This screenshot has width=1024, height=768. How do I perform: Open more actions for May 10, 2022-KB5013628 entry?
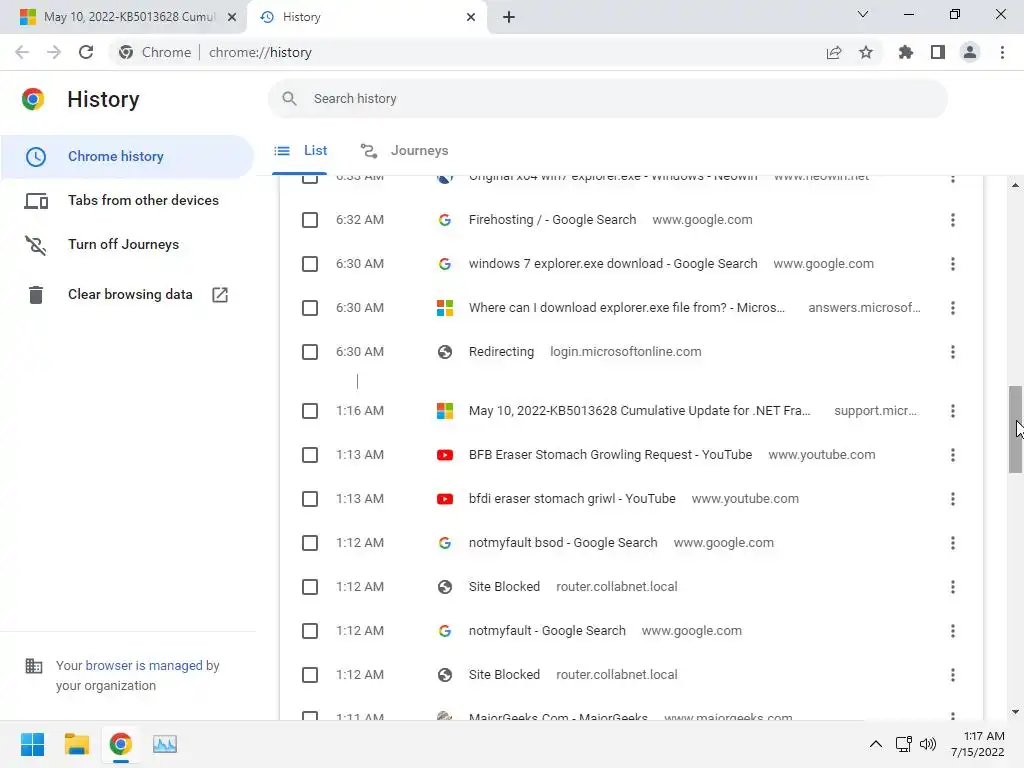coord(953,411)
